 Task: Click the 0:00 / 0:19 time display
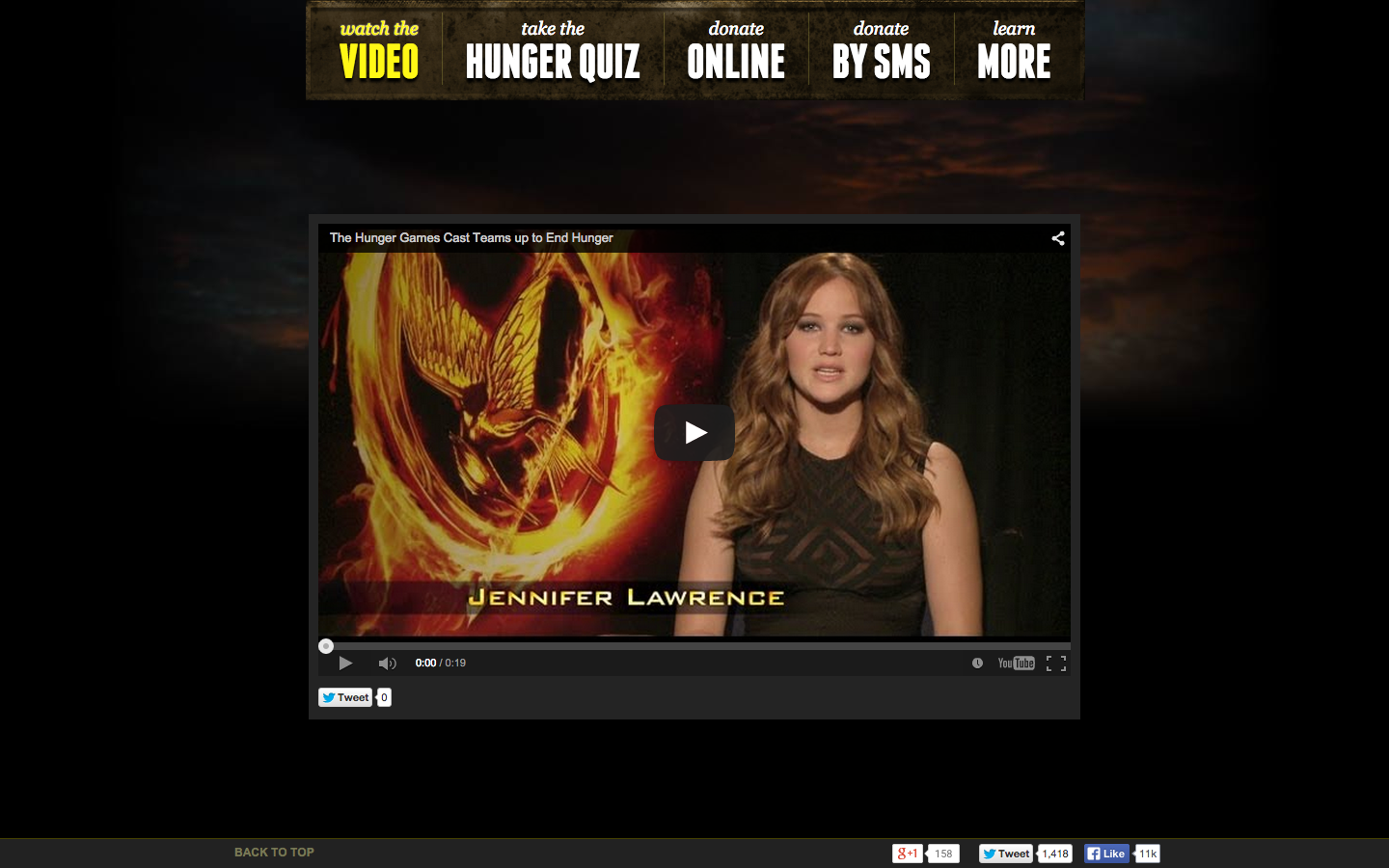point(441,664)
